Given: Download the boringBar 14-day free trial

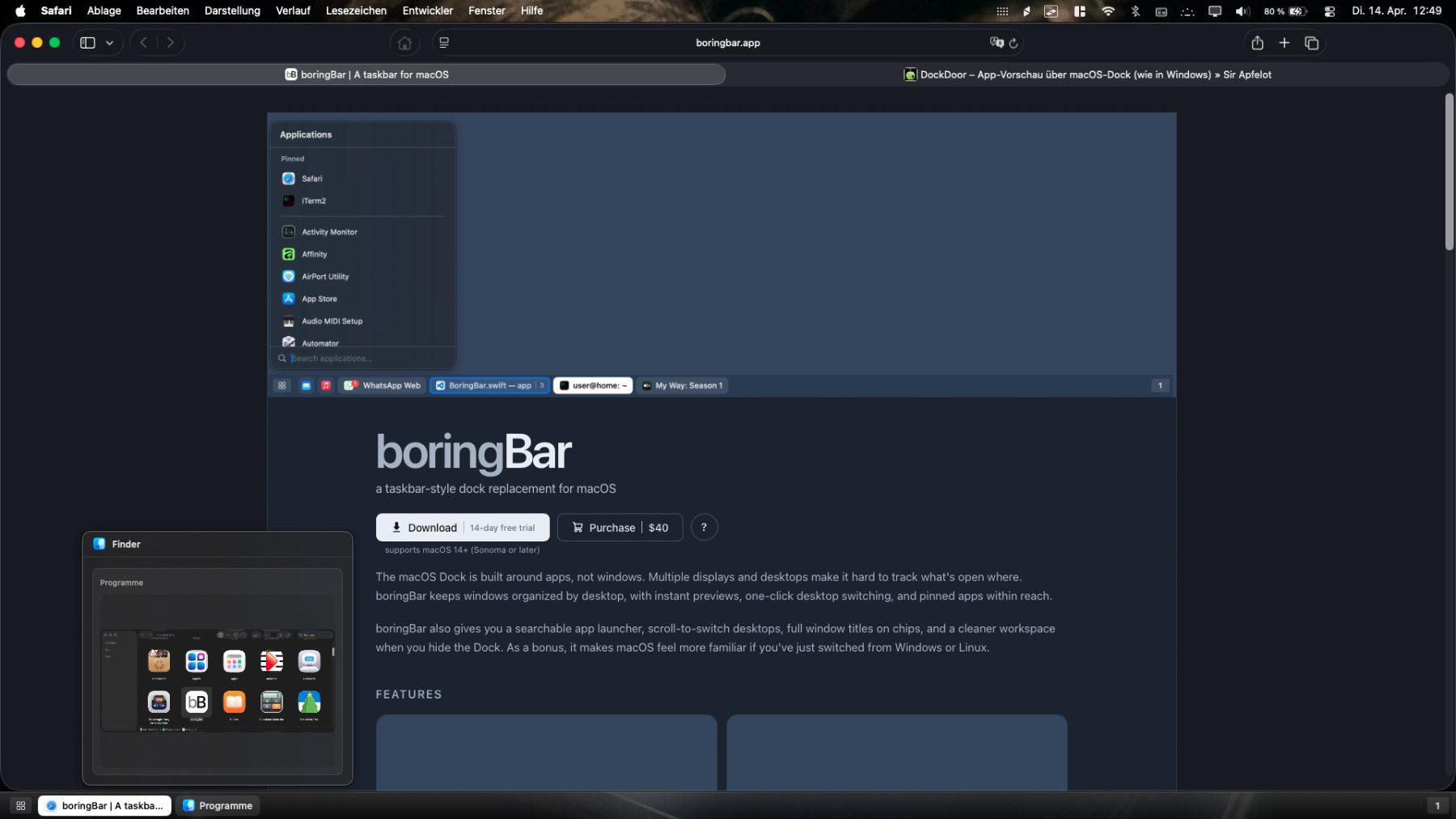Looking at the screenshot, I should 463,528.
